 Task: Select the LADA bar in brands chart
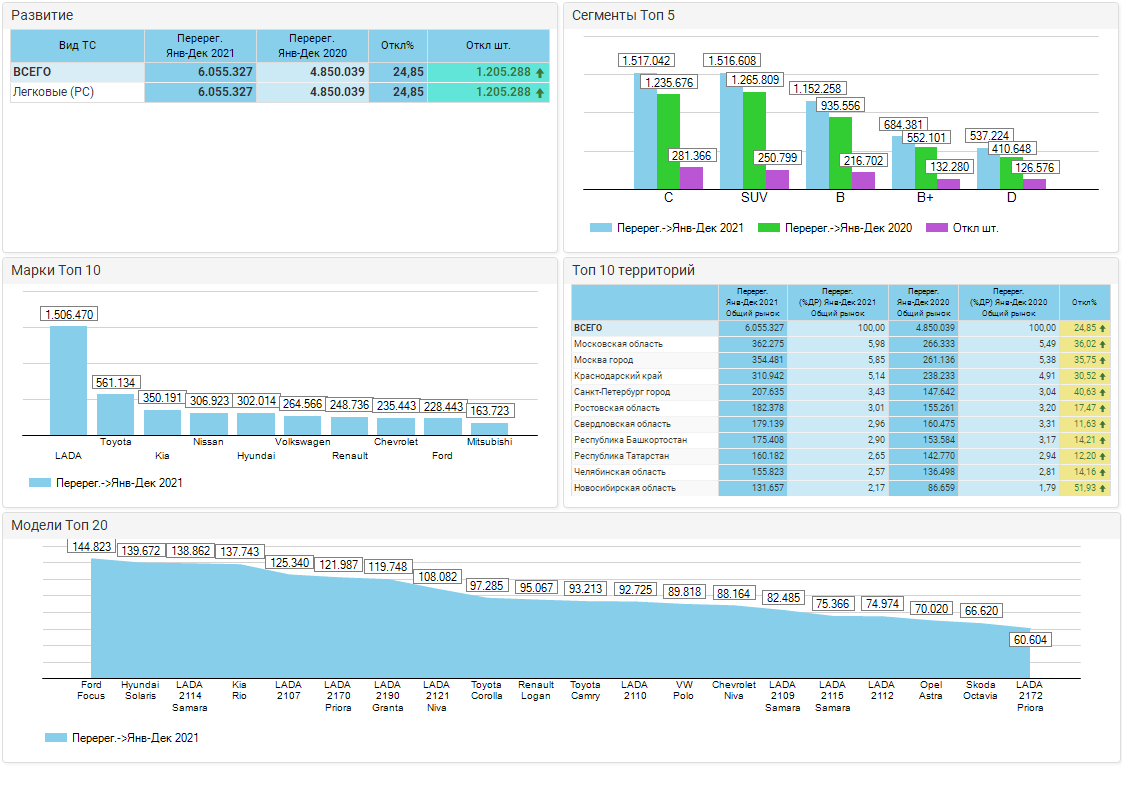point(68,380)
